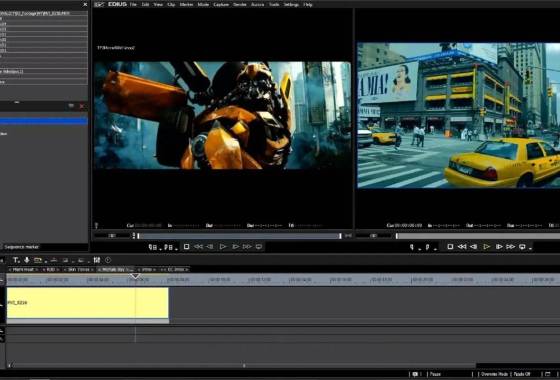This screenshot has height=380, width=560.
Task: Click the Player In timecode field
Action: click(x=184, y=226)
